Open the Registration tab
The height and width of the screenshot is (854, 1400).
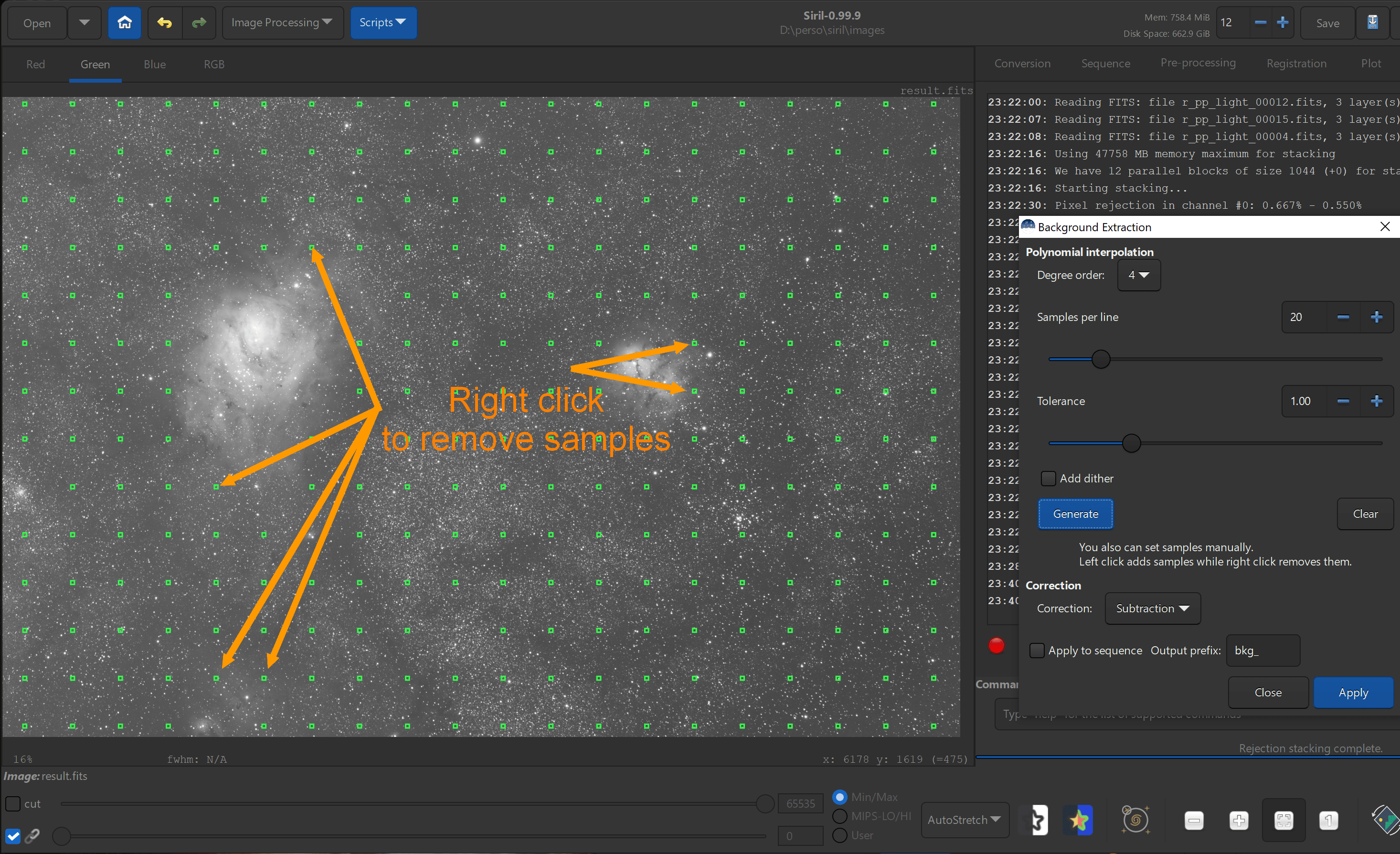click(x=1296, y=64)
